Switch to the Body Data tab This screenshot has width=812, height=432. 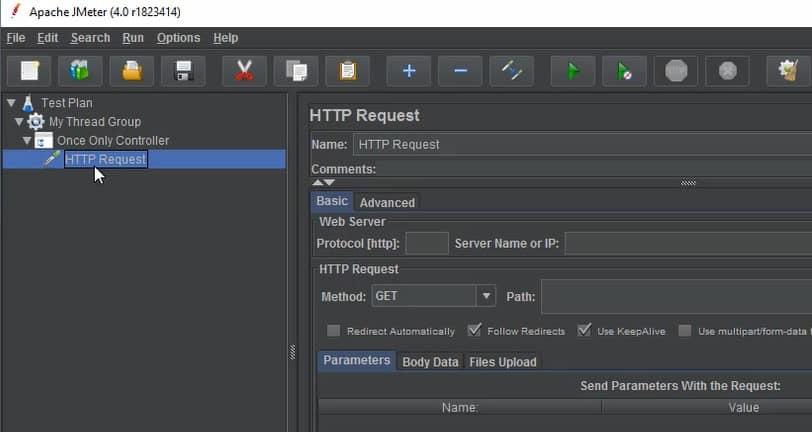pos(430,362)
